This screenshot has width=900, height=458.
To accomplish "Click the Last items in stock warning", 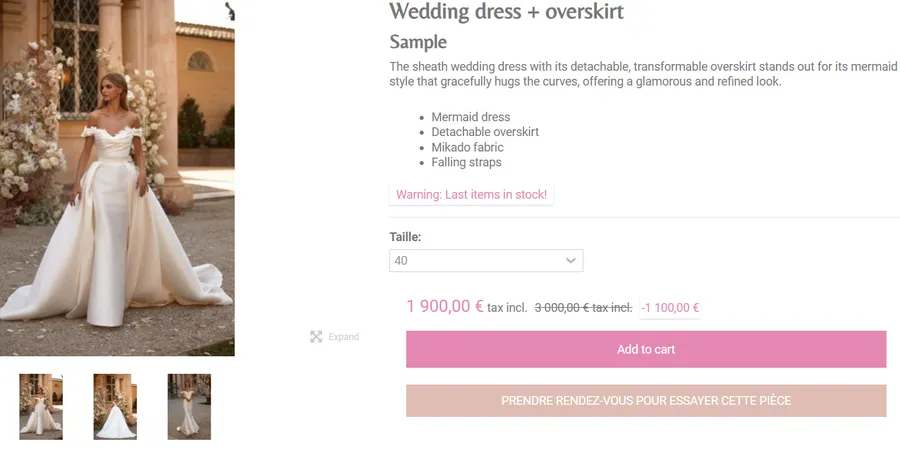I will point(471,195).
